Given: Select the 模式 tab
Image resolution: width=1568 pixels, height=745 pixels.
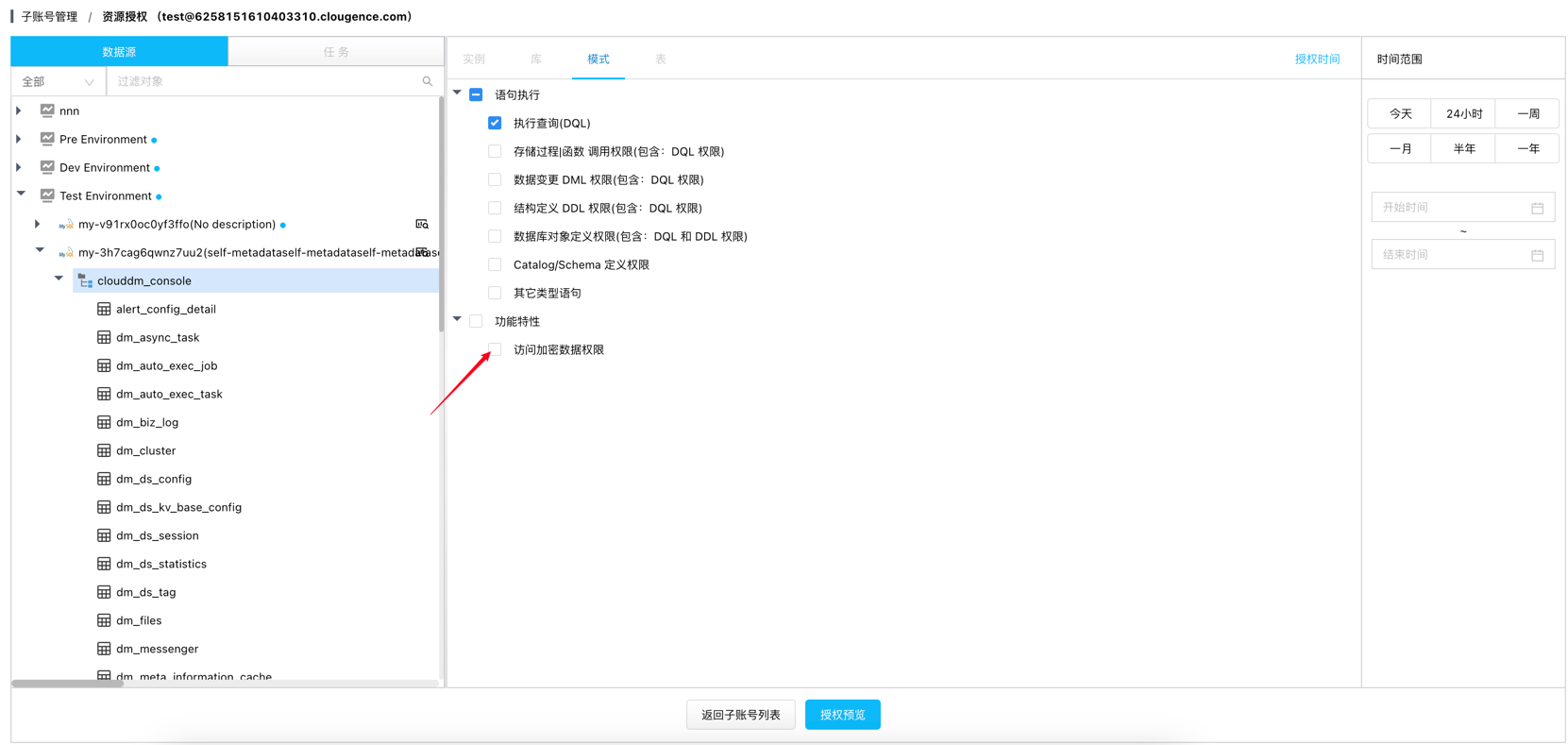Looking at the screenshot, I should (599, 59).
